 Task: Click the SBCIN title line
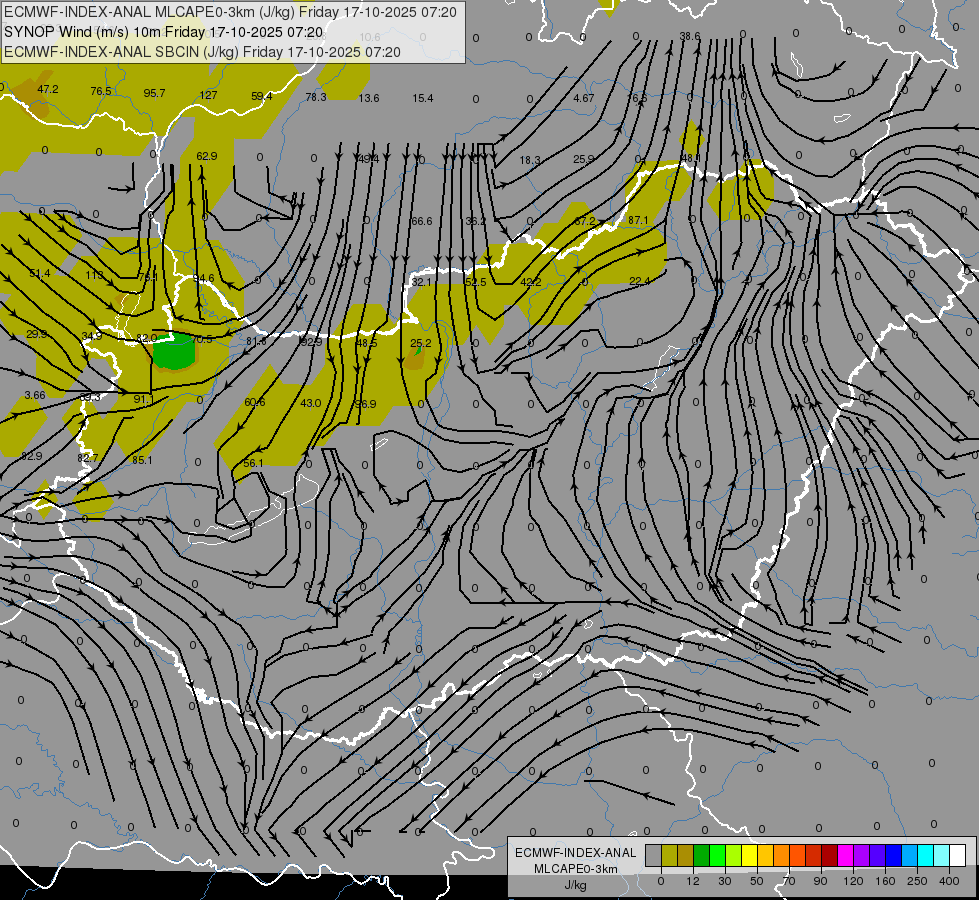coord(202,52)
